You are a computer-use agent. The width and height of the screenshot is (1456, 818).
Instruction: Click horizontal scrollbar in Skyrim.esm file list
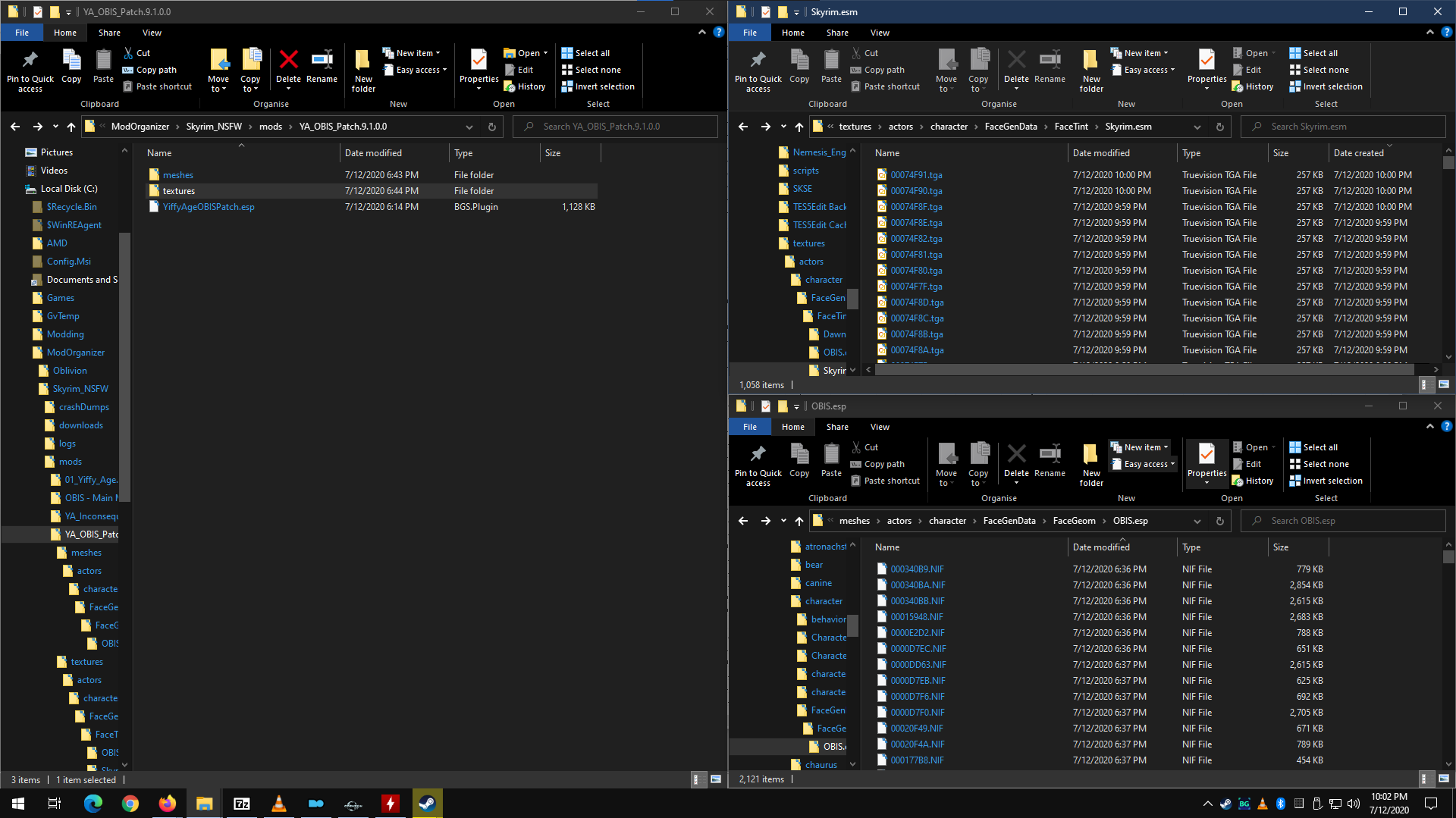coord(1145,370)
